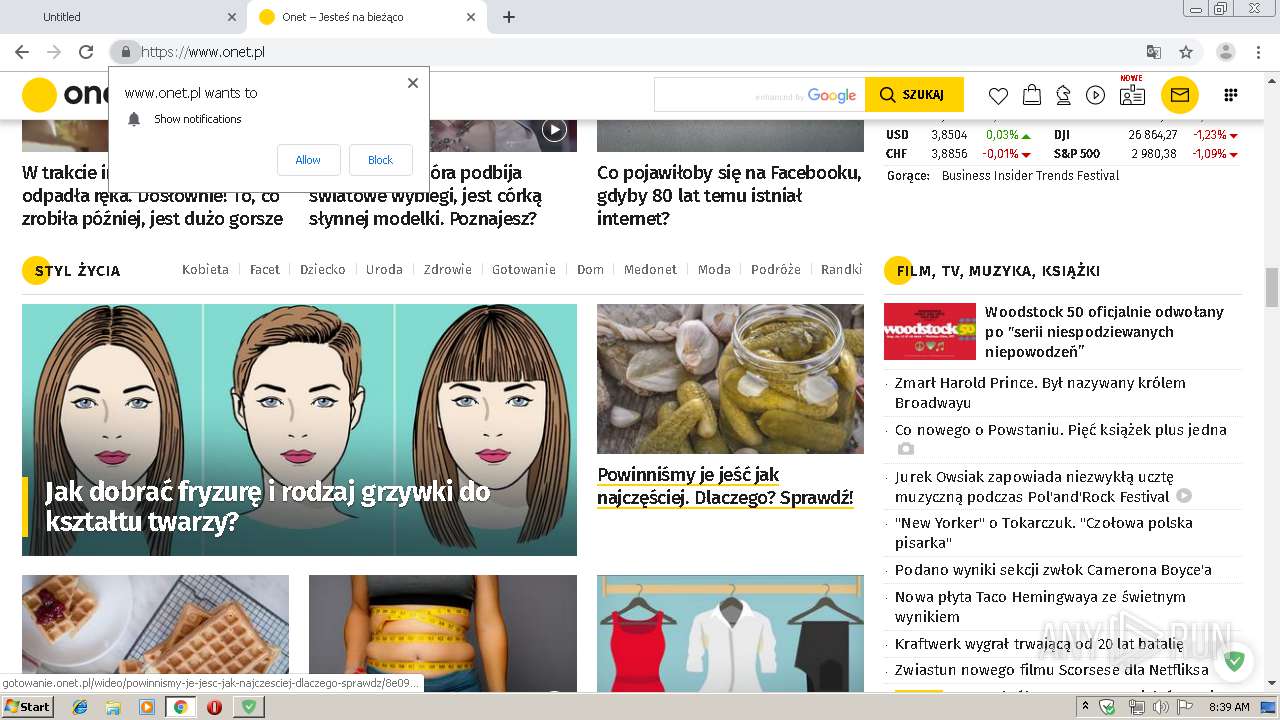
Task: Open the NOWE news reader icon
Action: tap(1132, 93)
